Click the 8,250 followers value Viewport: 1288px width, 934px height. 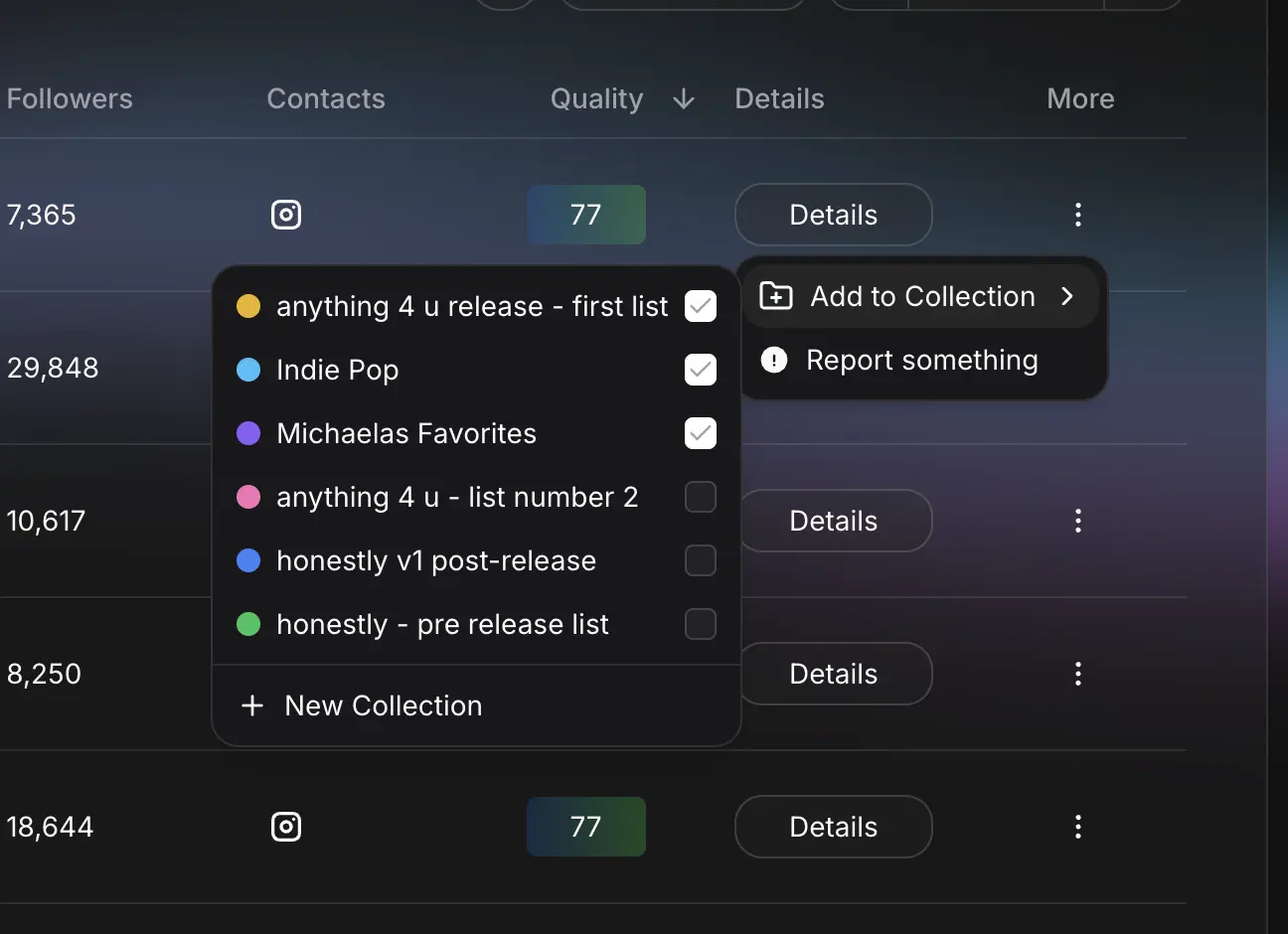[44, 674]
